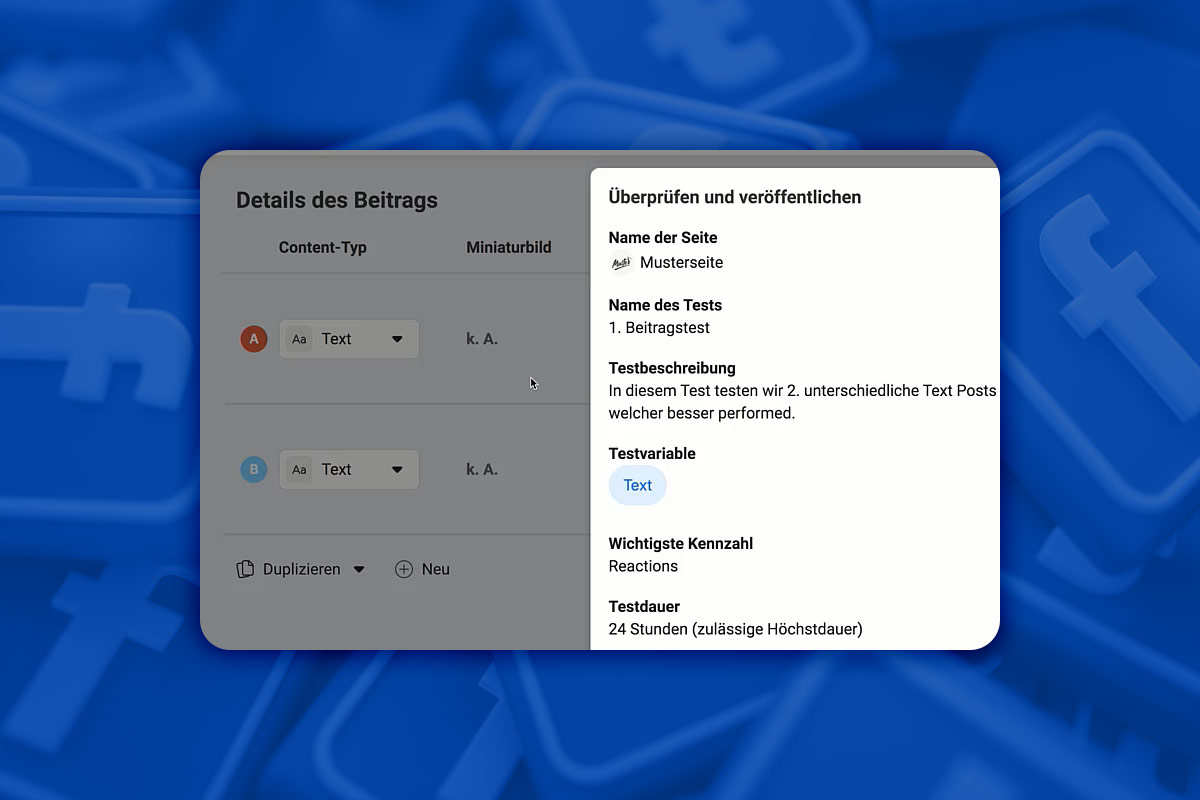The image size is (1200, 800).
Task: Click k. A. thumbnail cell for variant B
Action: pyautogui.click(x=482, y=469)
